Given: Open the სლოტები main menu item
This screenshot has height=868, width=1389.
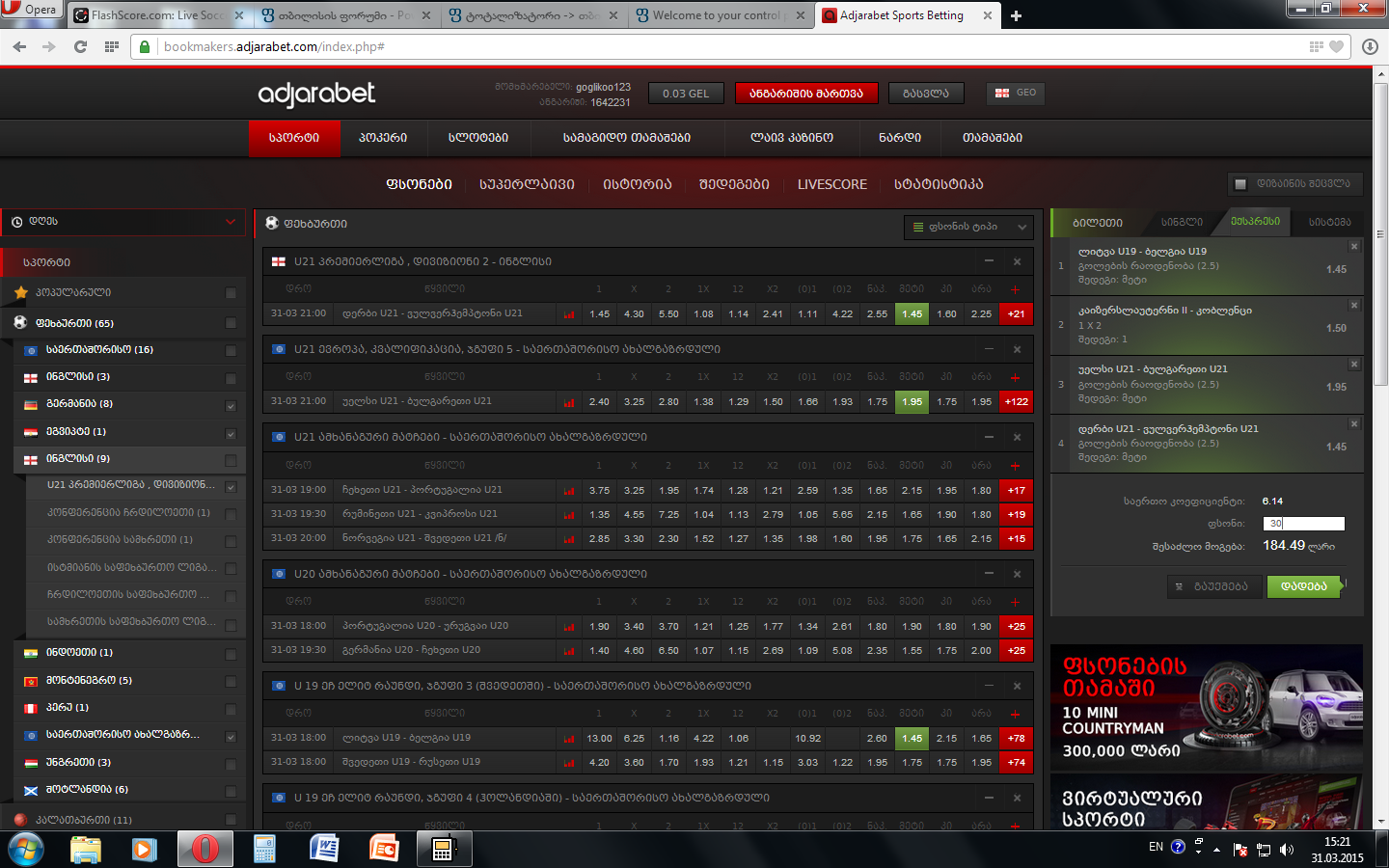Looking at the screenshot, I should tap(478, 138).
